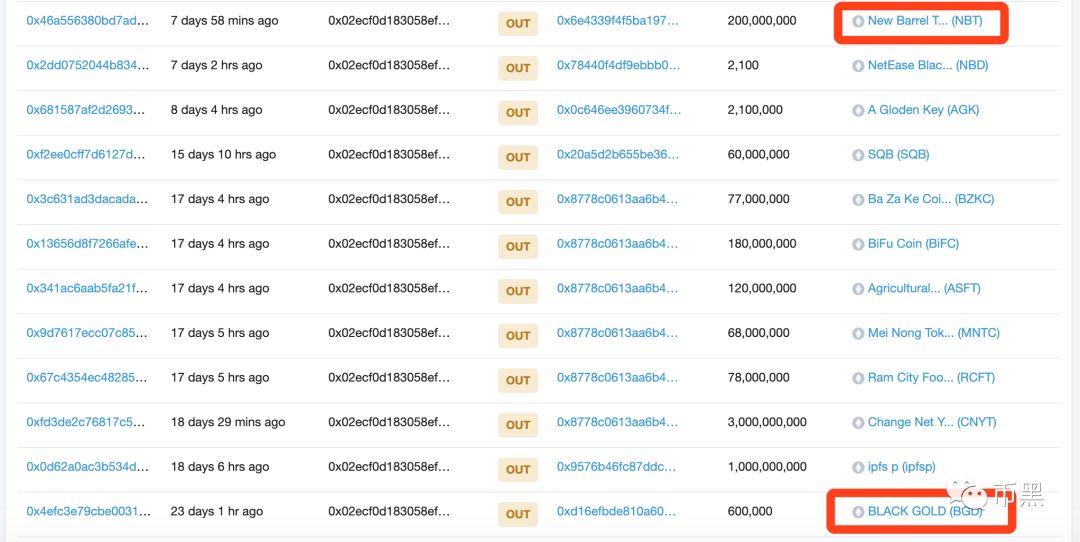Click the BLACK GOLD token icon

click(858, 512)
